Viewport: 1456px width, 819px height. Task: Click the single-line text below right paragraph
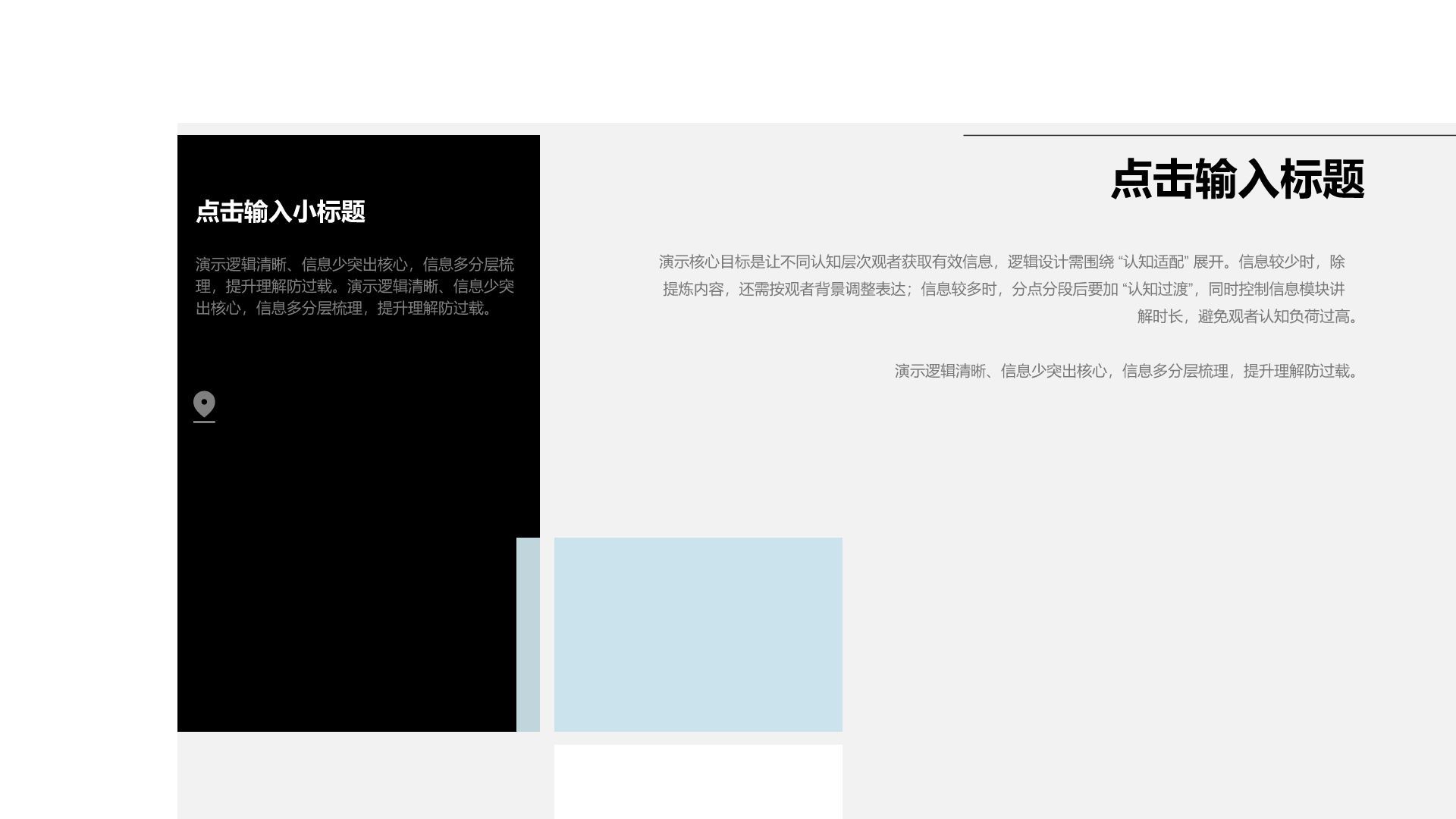[1128, 372]
